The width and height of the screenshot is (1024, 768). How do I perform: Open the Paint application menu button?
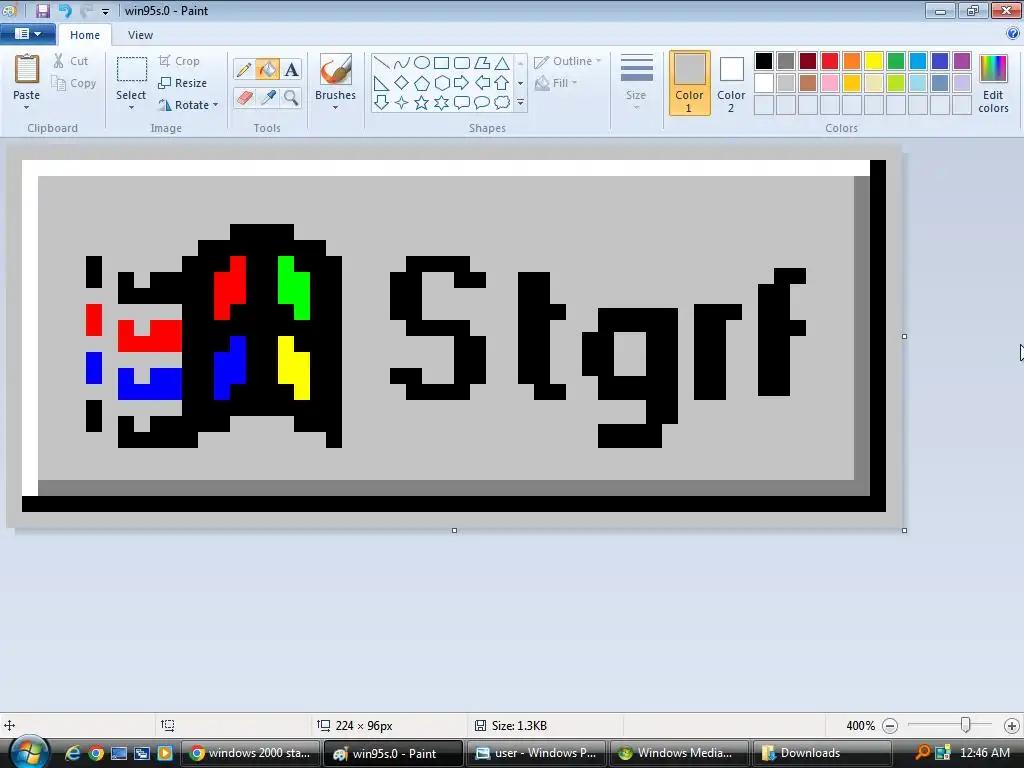(27, 34)
